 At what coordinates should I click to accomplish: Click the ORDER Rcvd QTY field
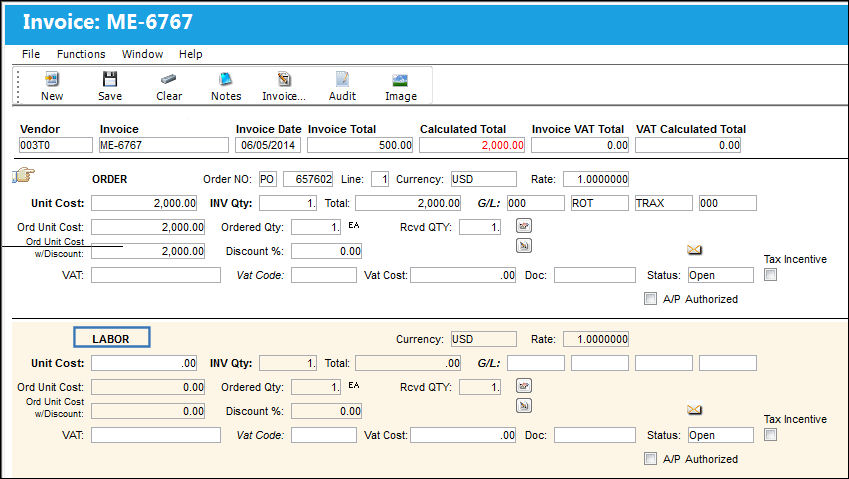pos(480,227)
